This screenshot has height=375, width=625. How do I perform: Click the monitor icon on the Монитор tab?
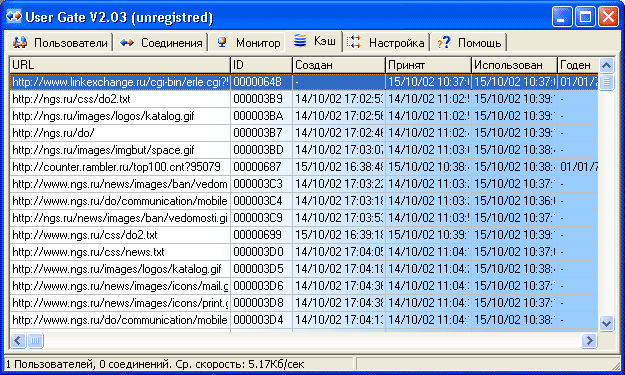[x=222, y=42]
